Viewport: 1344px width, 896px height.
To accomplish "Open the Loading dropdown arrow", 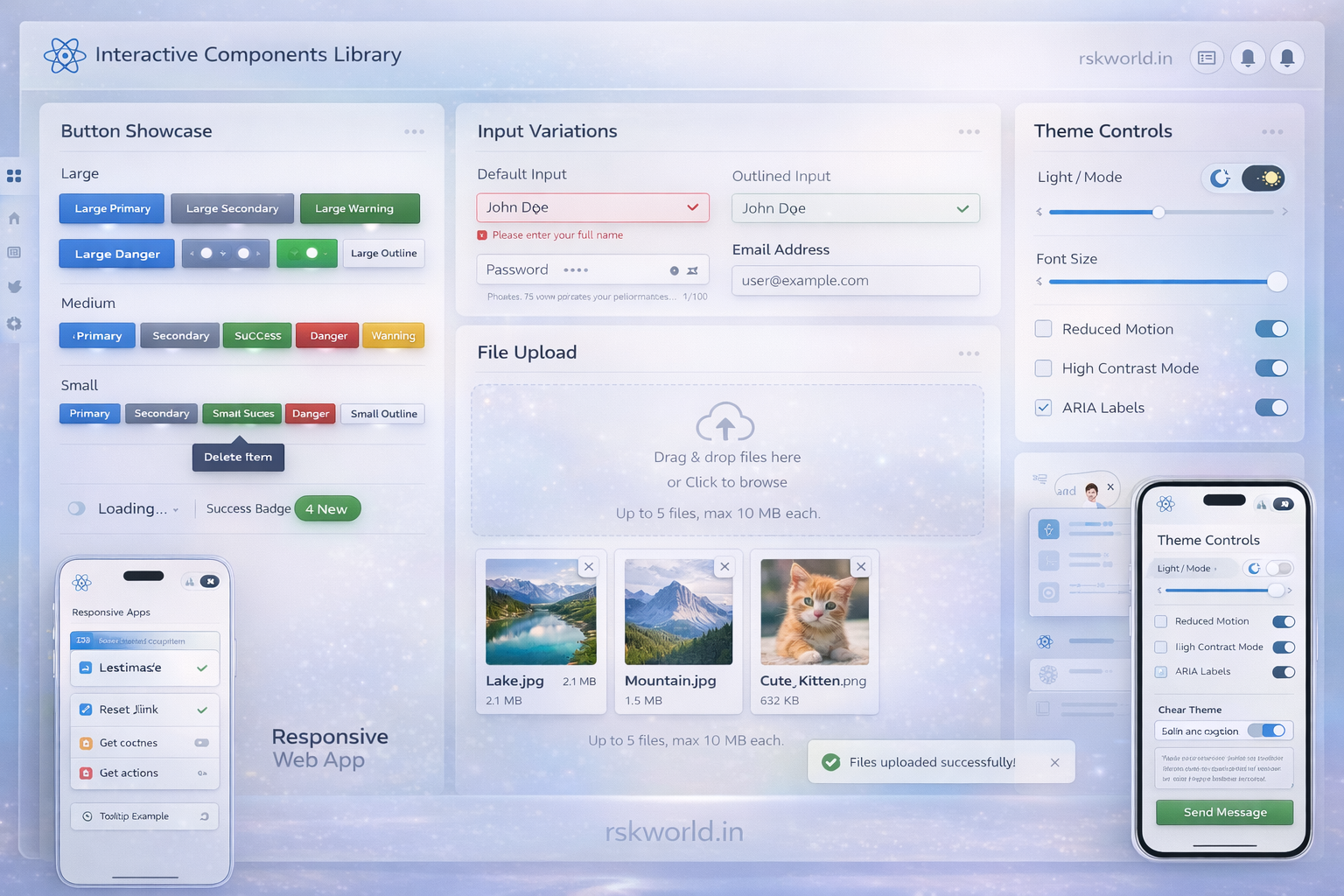I will pyautogui.click(x=178, y=508).
